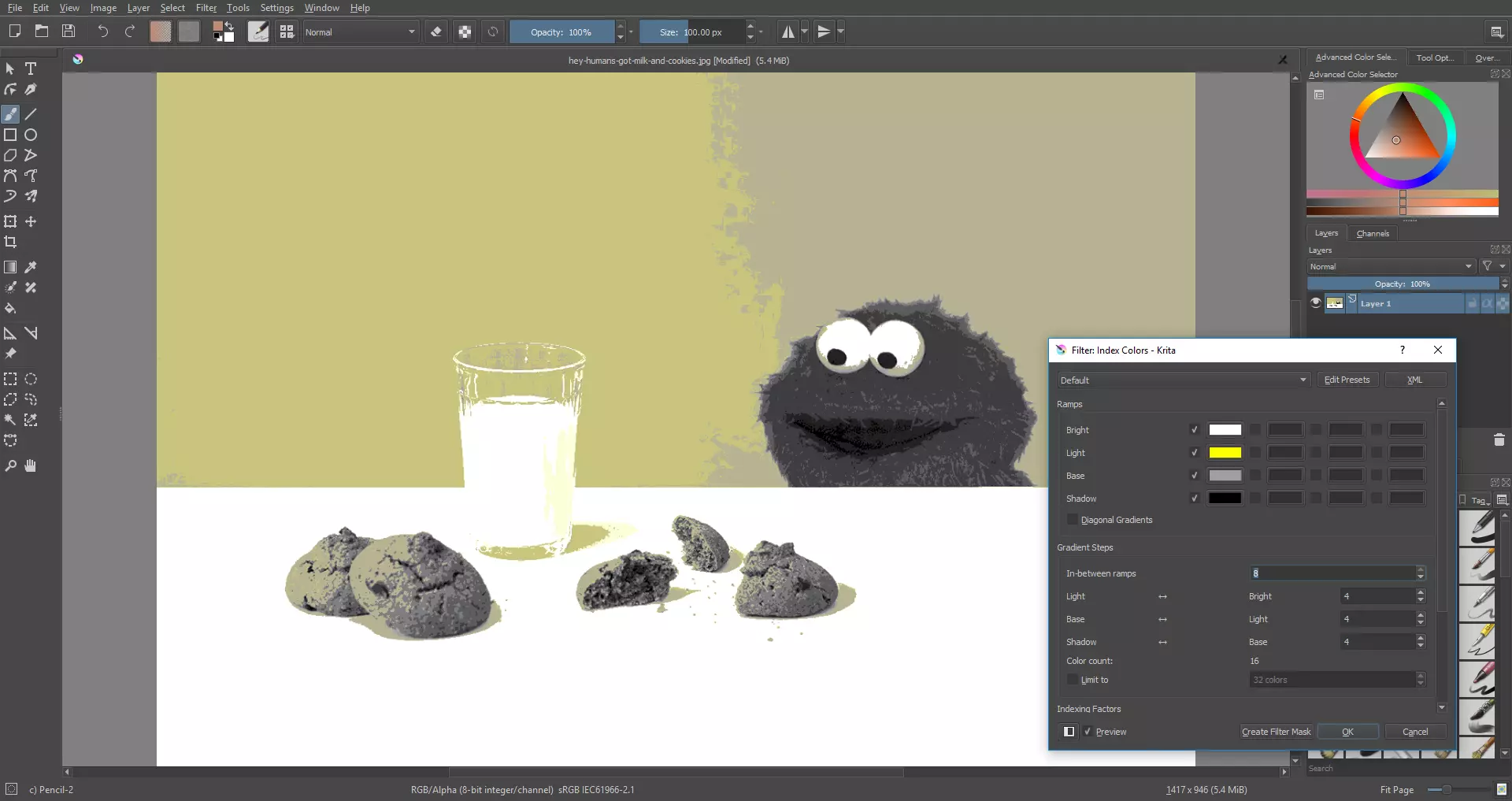The width and height of the screenshot is (1512, 801).
Task: Click the brush Opacity slider
Action: click(x=561, y=32)
